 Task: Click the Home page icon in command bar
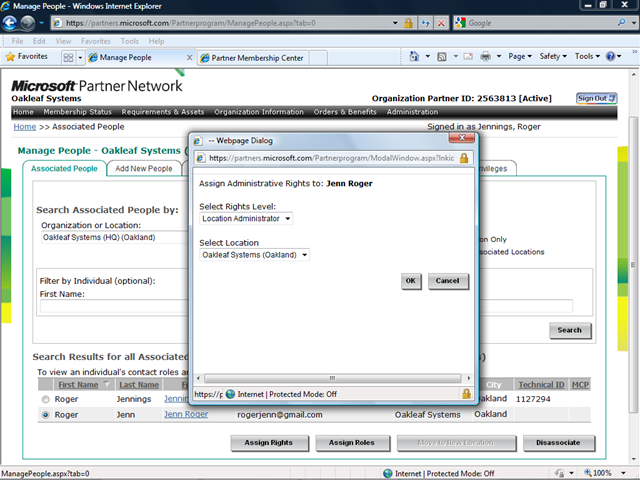point(414,56)
